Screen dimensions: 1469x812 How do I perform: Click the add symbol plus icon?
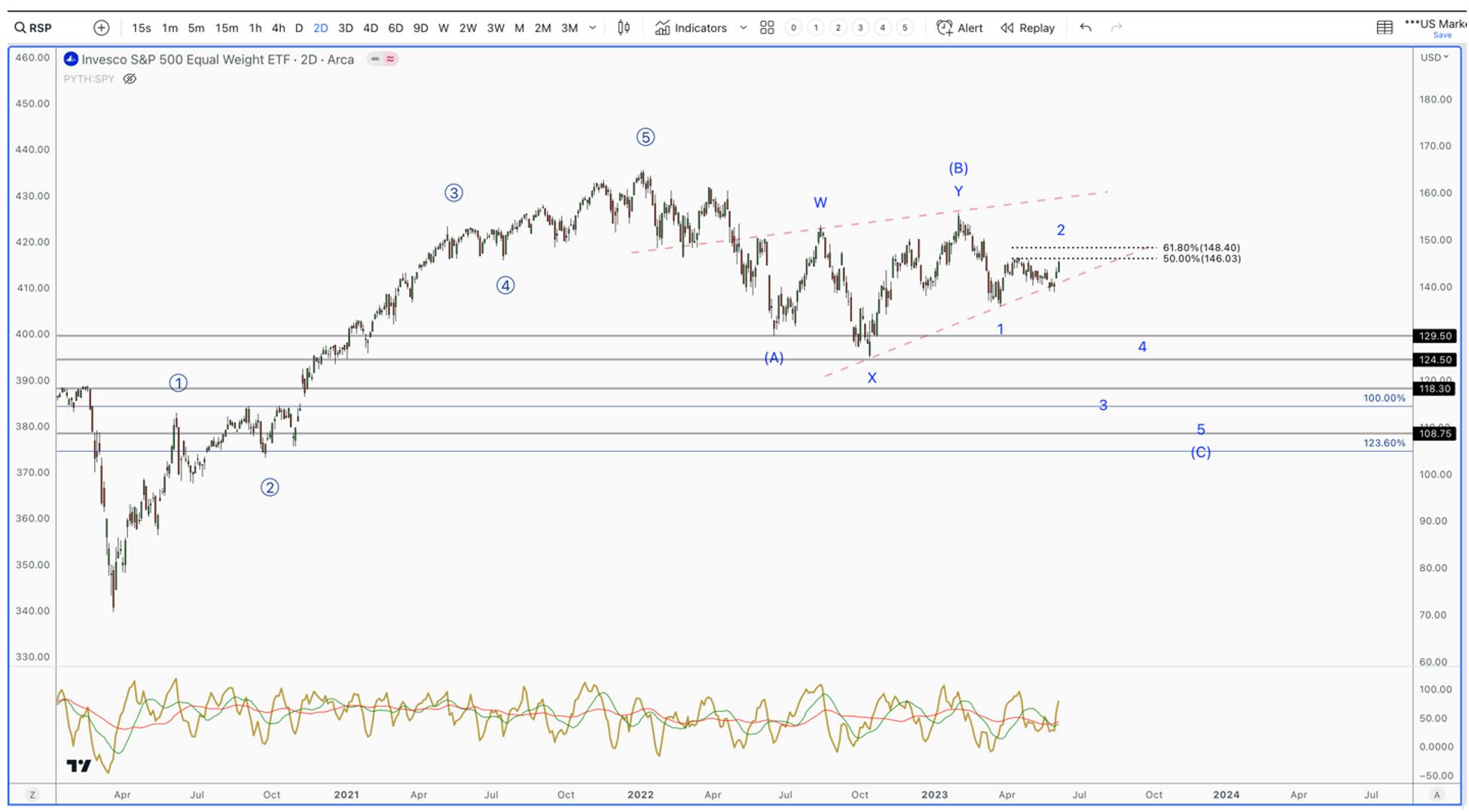point(101,28)
